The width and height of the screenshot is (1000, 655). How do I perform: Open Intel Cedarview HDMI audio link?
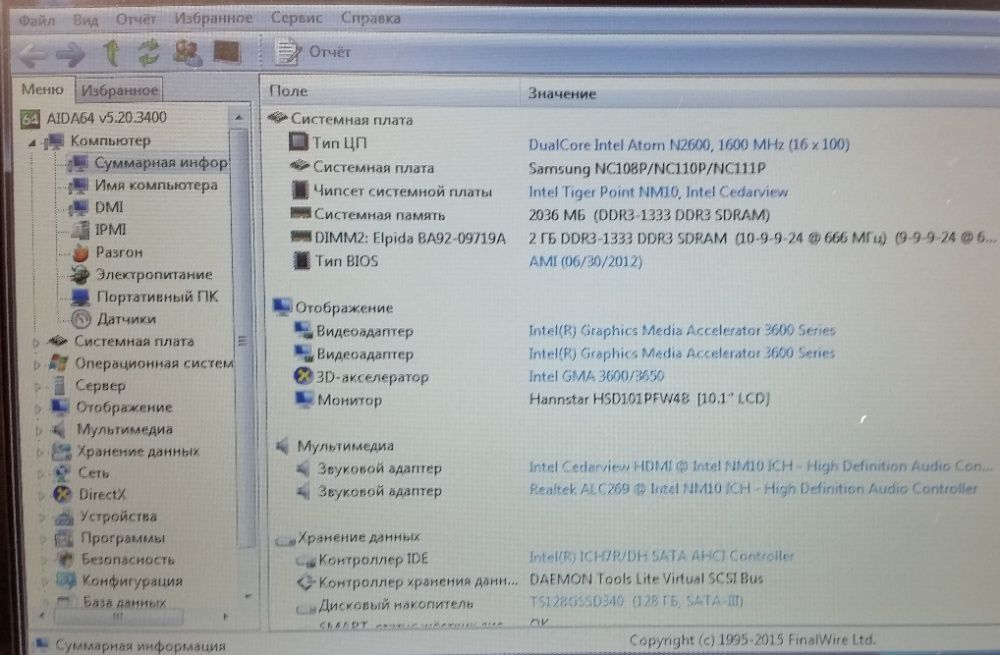pyautogui.click(x=760, y=466)
